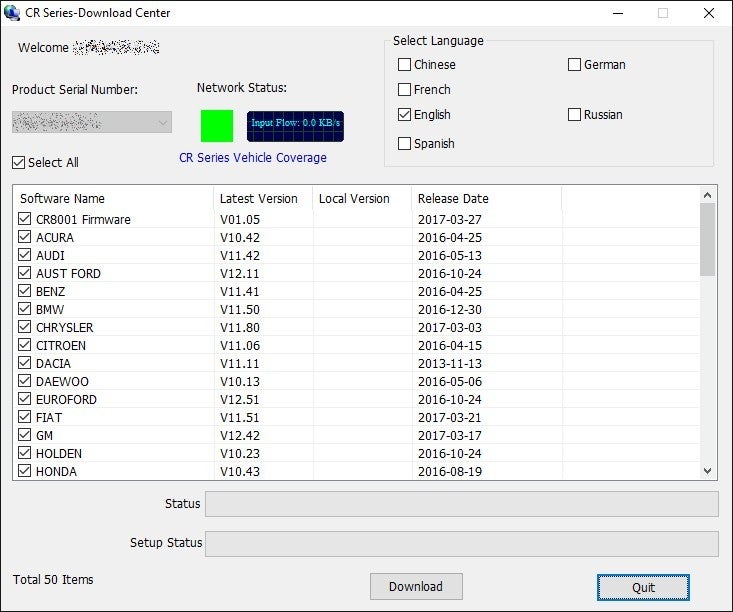Click the Release Date column header
Screen dimensions: 733x612
487,198
